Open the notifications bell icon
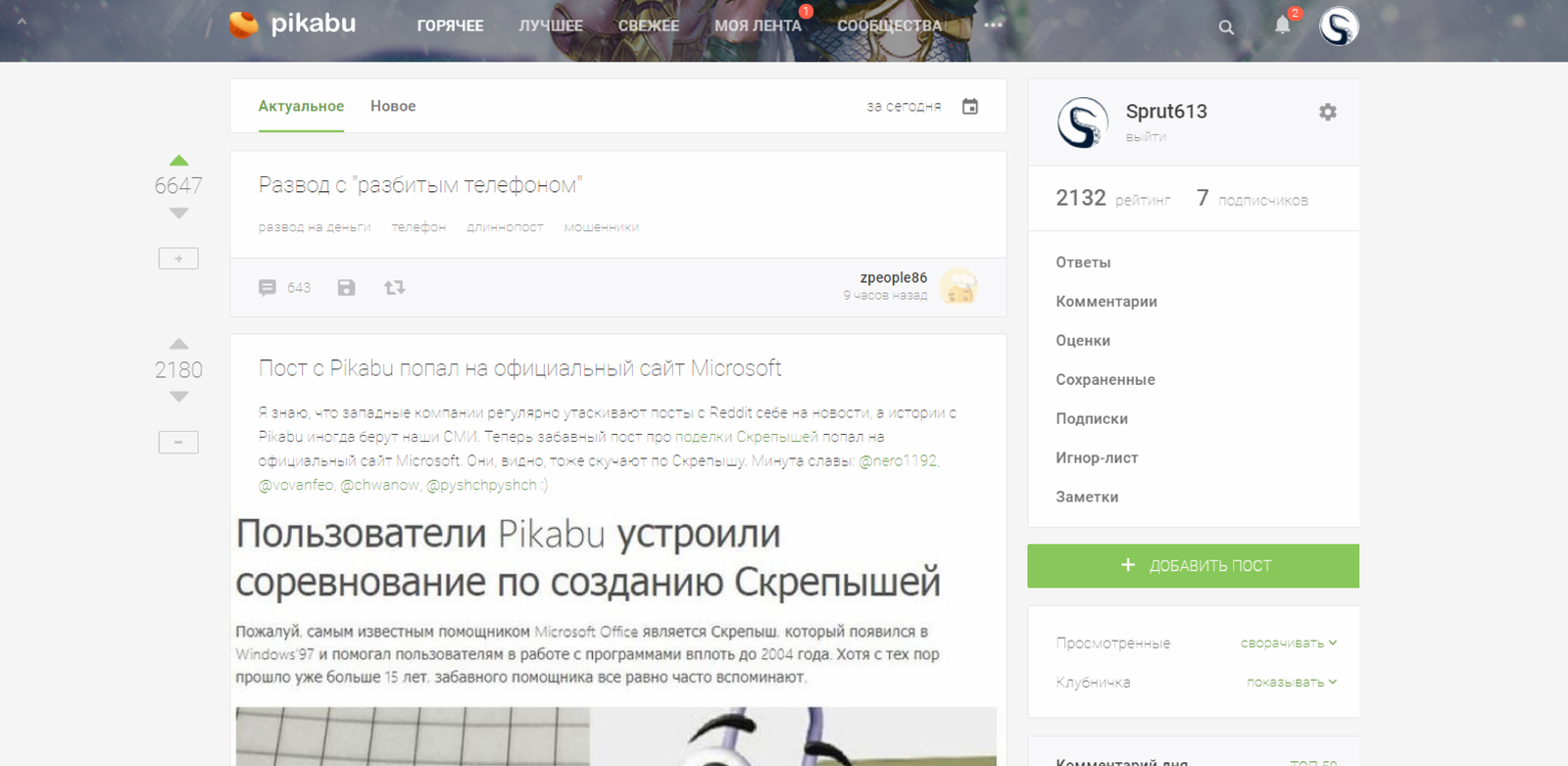Viewport: 1568px width, 766px height. coord(1283,25)
